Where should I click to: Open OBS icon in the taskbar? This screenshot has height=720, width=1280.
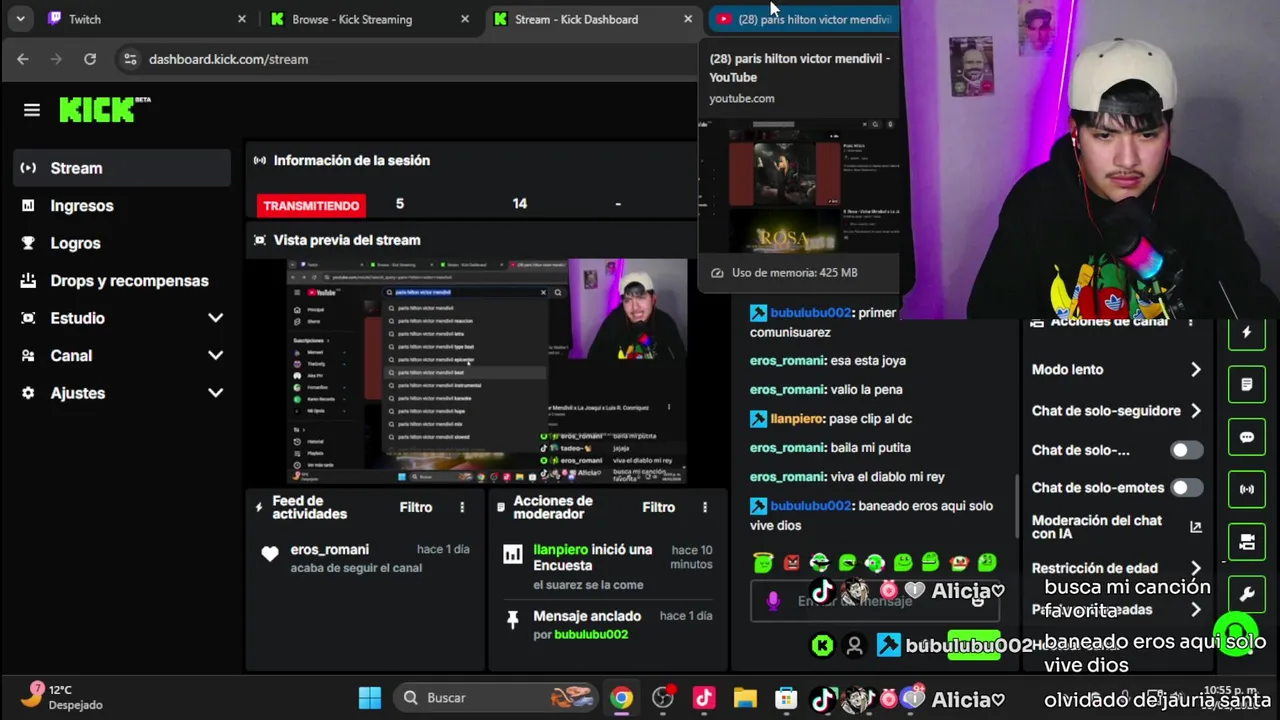663,698
